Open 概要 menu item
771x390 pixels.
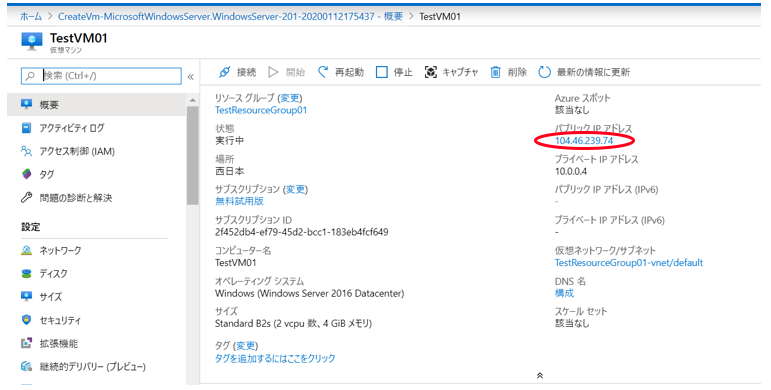coord(96,104)
